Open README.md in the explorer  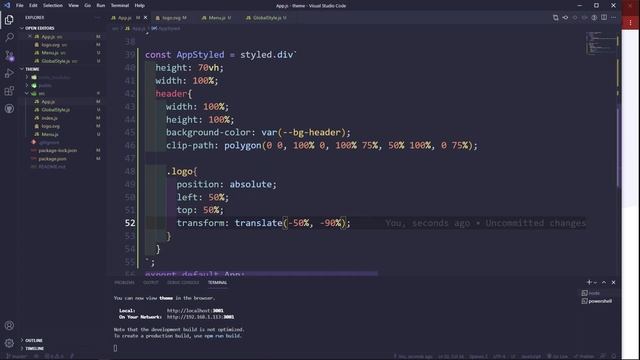(x=51, y=167)
